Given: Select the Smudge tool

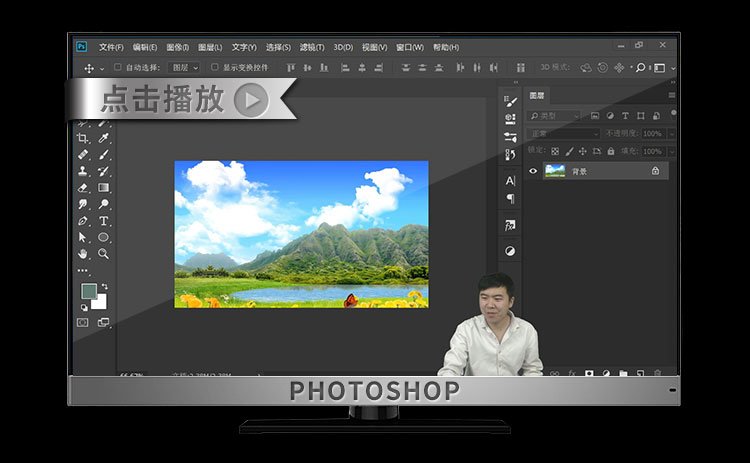Looking at the screenshot, I should coord(83,204).
